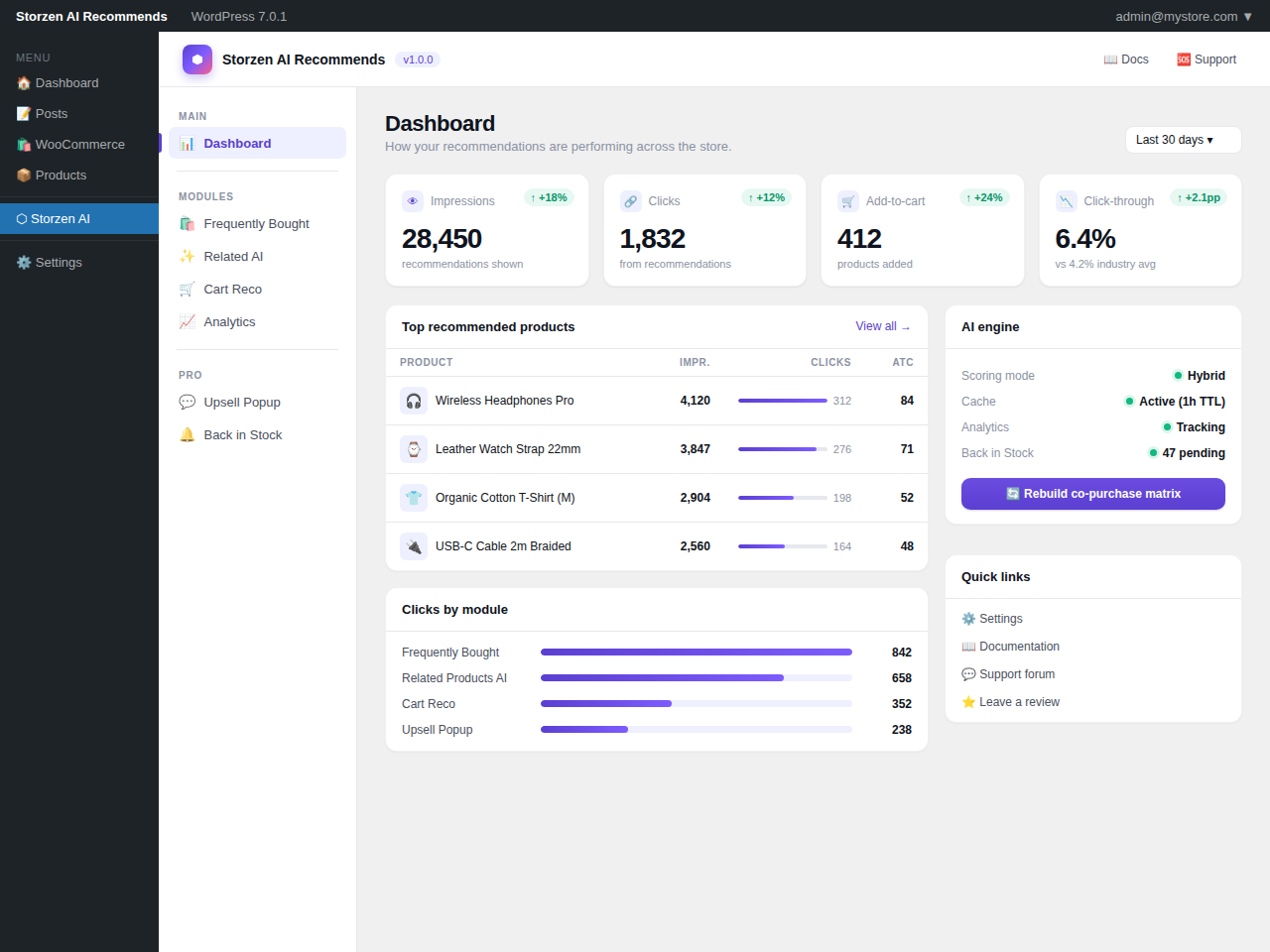This screenshot has height=952, width=1270.
Task: Click the Frequently Bought shopping bags icon
Action: pos(187,224)
